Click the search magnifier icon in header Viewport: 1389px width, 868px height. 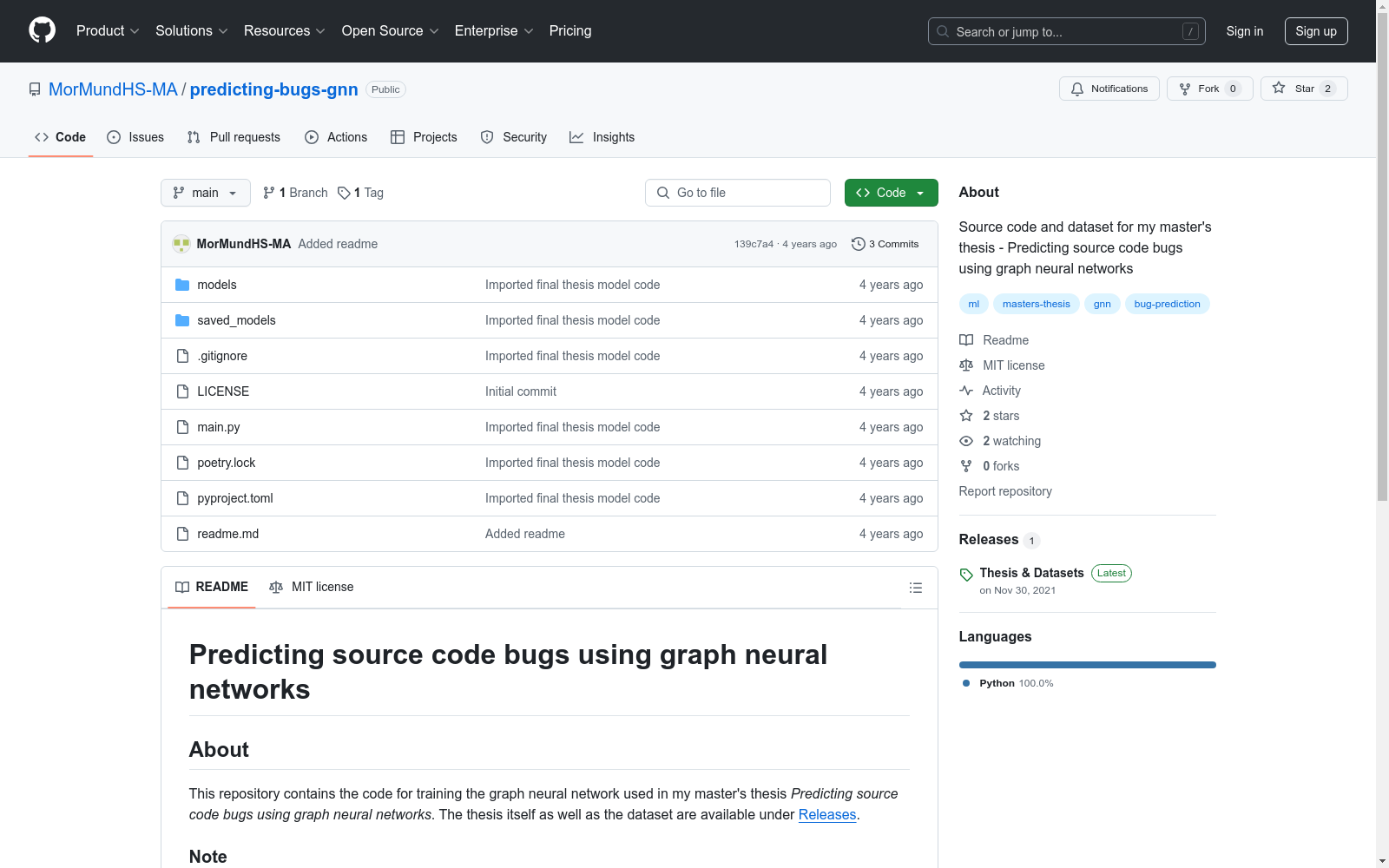(x=943, y=31)
